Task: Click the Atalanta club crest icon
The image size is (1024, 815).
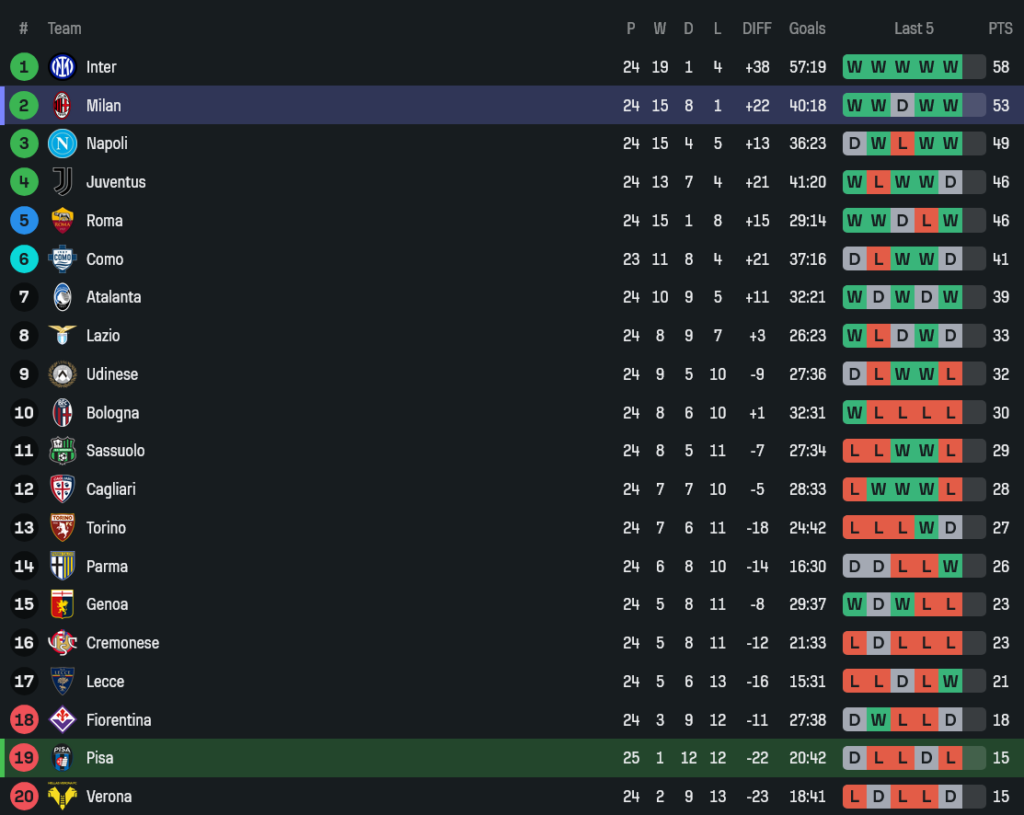Action: click(62, 297)
